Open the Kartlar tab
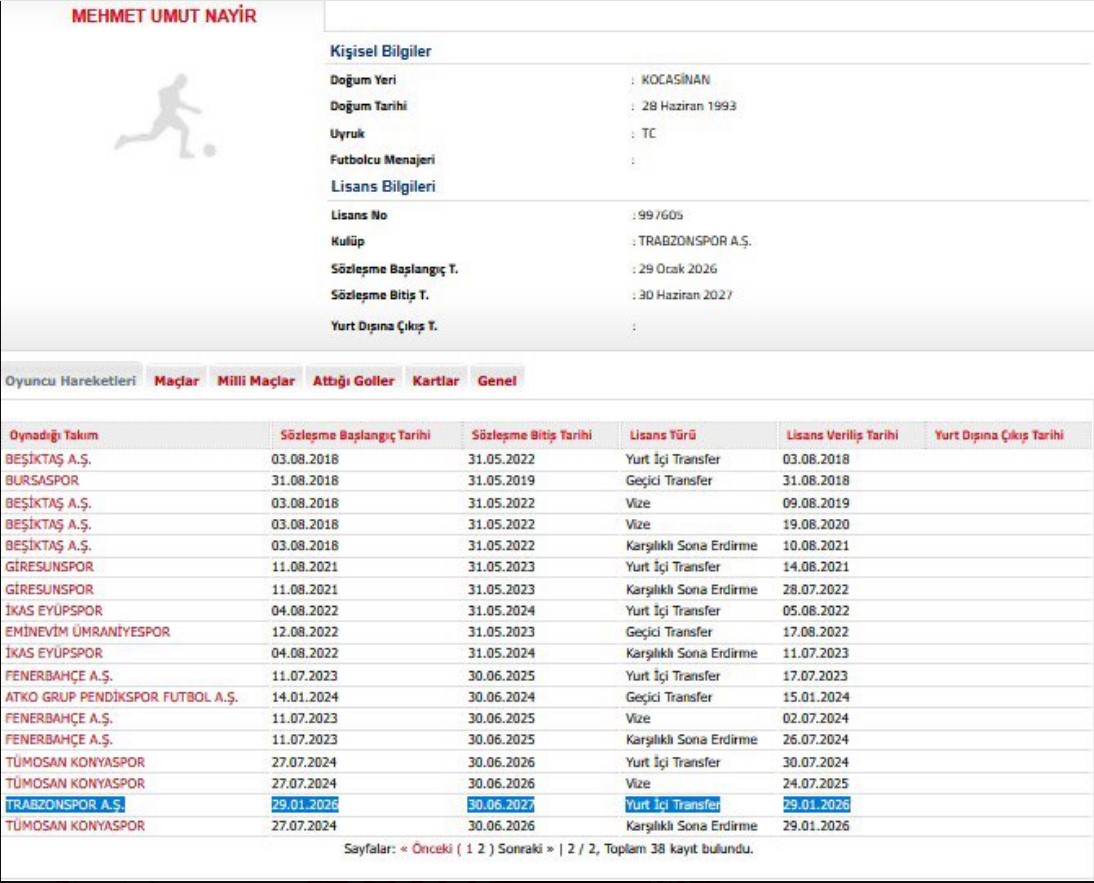This screenshot has width=1094, height=883. 436,381
